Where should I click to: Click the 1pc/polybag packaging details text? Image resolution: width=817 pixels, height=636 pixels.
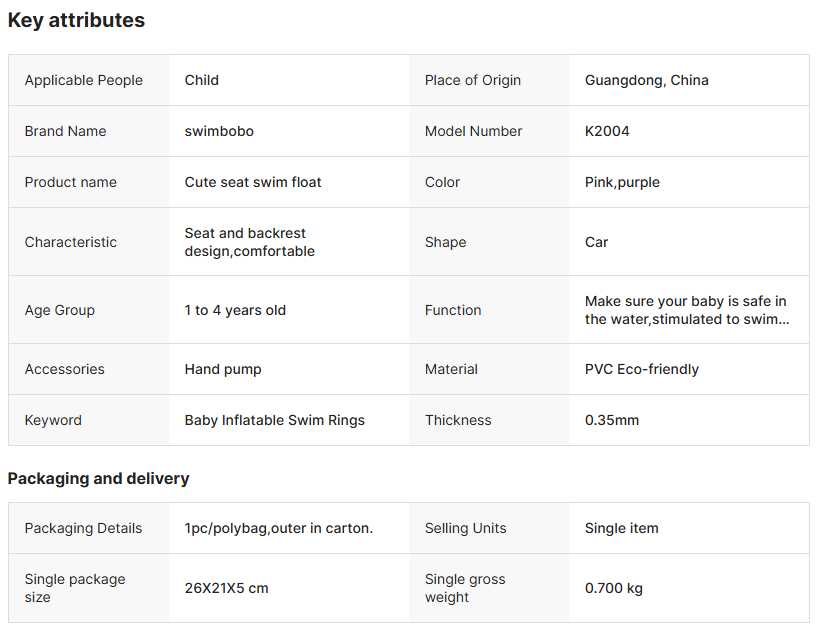click(x=278, y=528)
